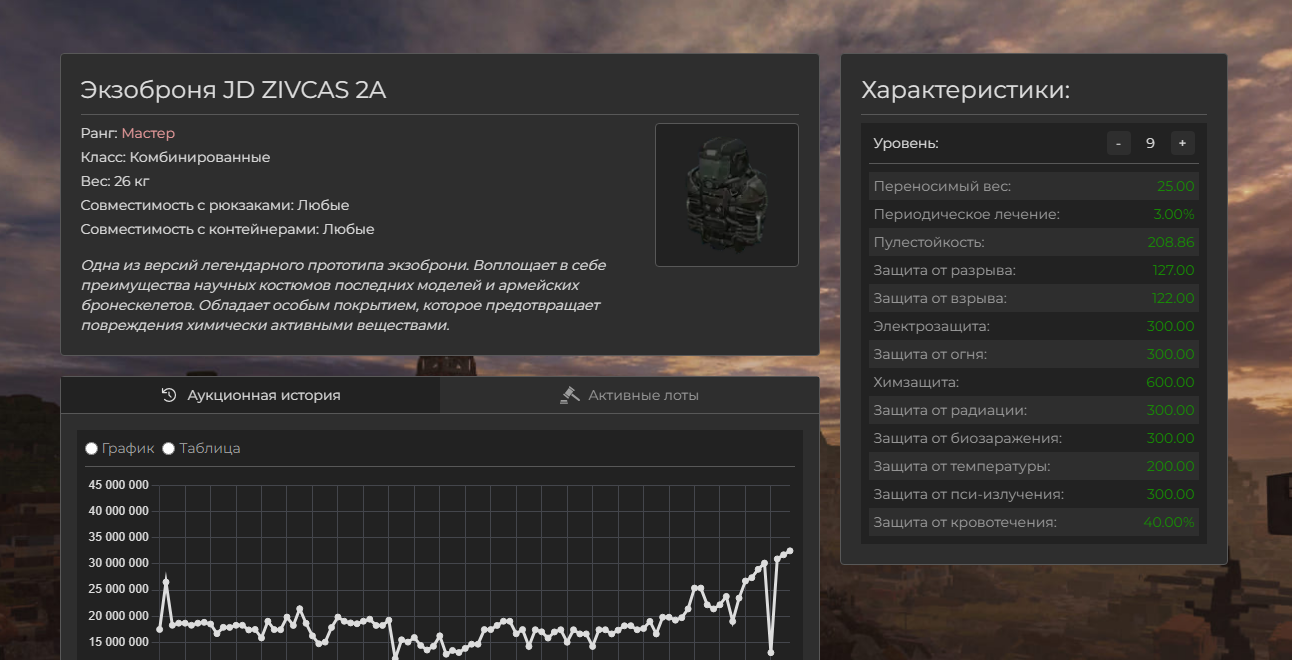Click the 25 000 000 chart axis label

tap(119, 589)
